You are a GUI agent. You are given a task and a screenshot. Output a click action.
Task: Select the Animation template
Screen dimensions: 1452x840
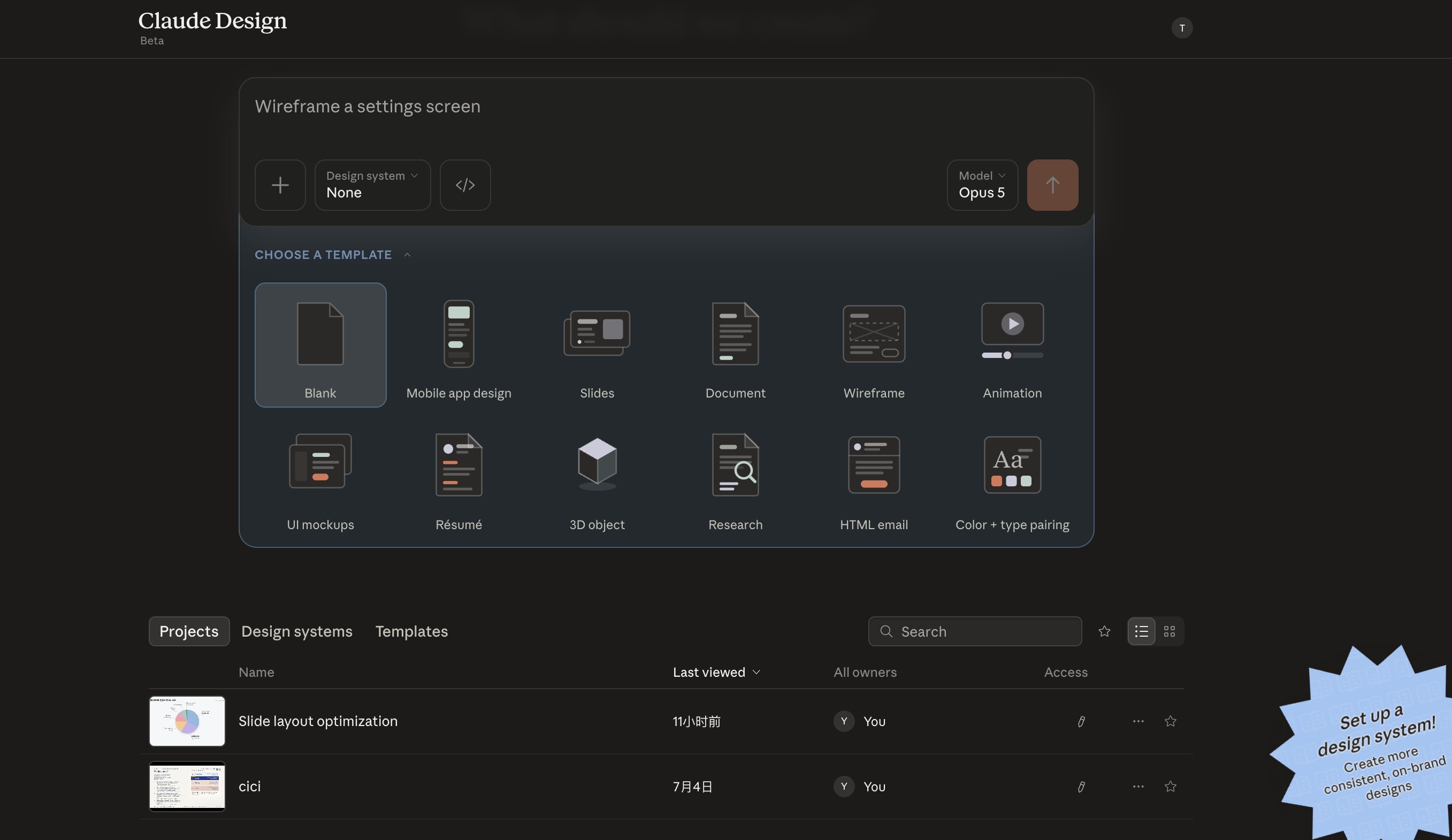(1012, 345)
